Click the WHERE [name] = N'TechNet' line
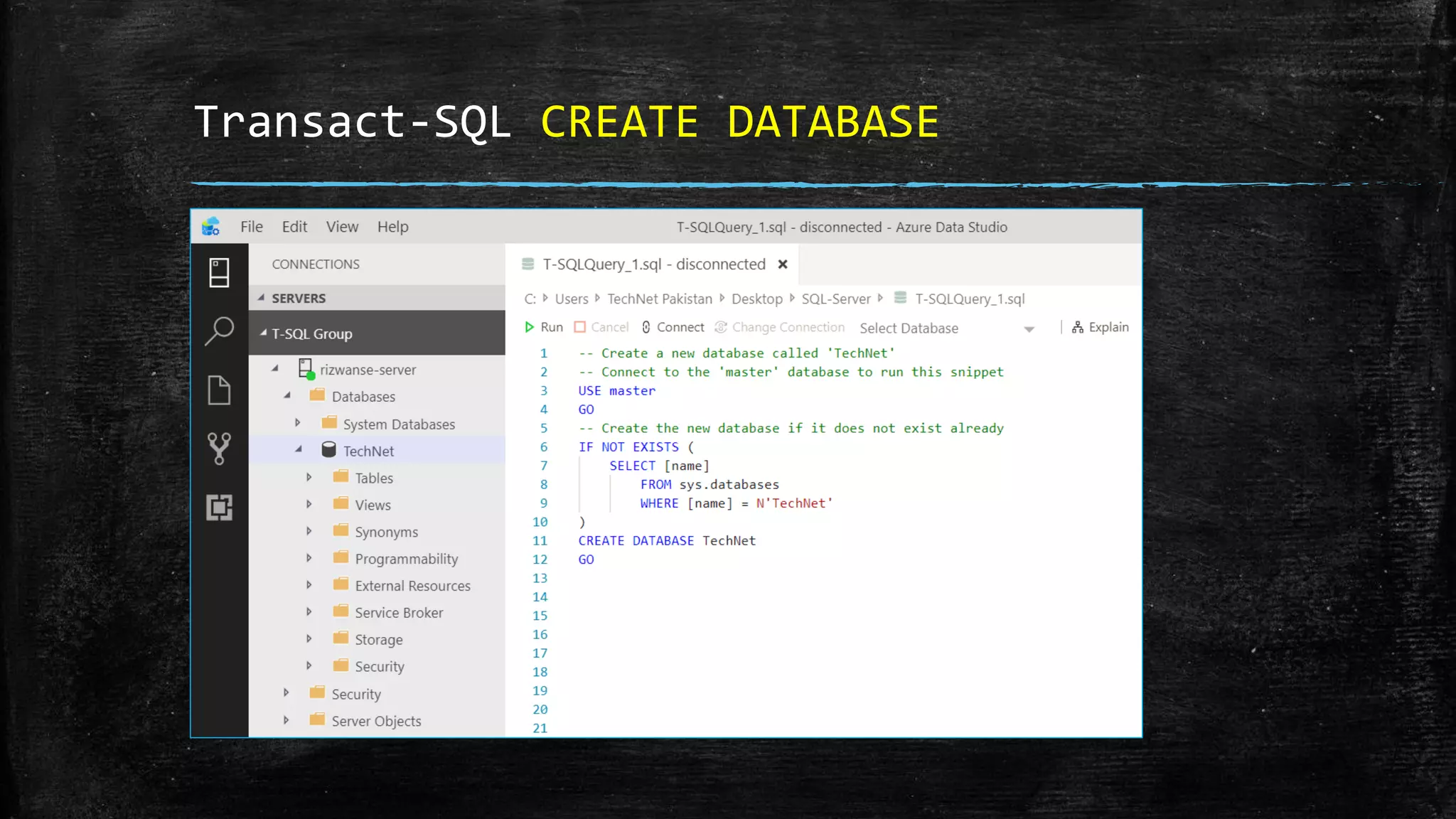The width and height of the screenshot is (1456, 819). coord(736,503)
